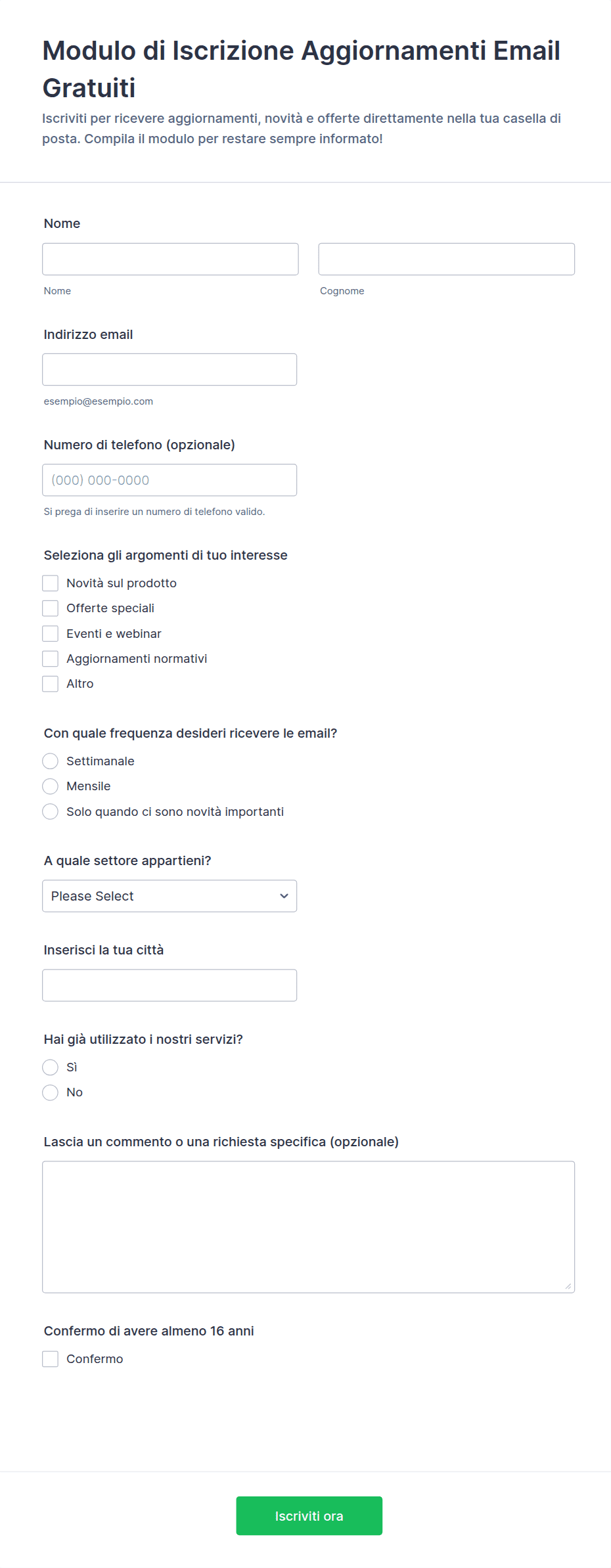Image resolution: width=611 pixels, height=1568 pixels.
Task: Click the comment text area
Action: (308, 1226)
